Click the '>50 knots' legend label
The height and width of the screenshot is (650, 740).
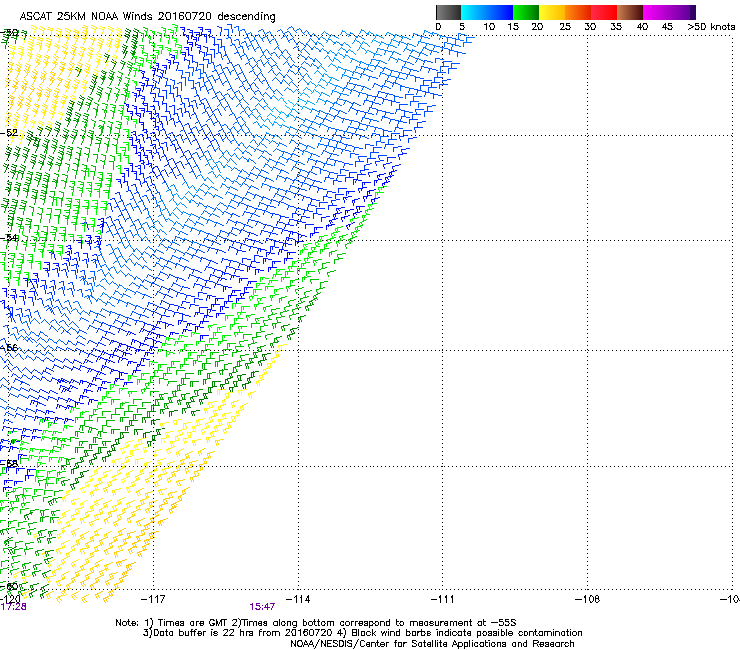[711, 26]
